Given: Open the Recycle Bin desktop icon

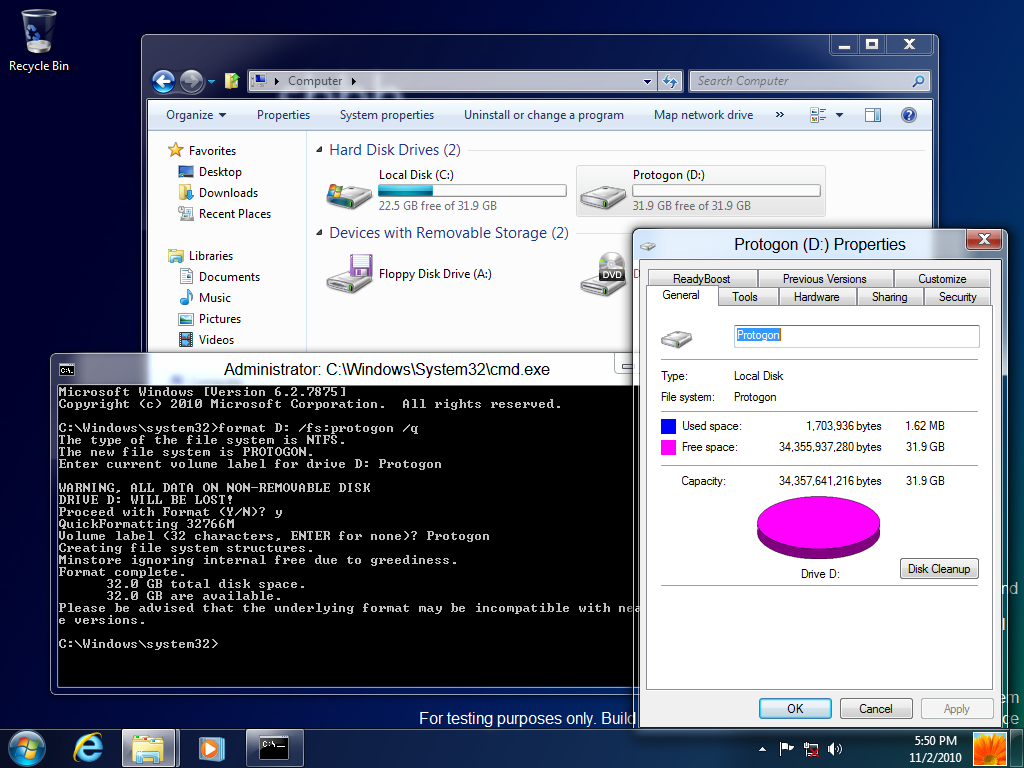Looking at the screenshot, I should click(x=39, y=40).
